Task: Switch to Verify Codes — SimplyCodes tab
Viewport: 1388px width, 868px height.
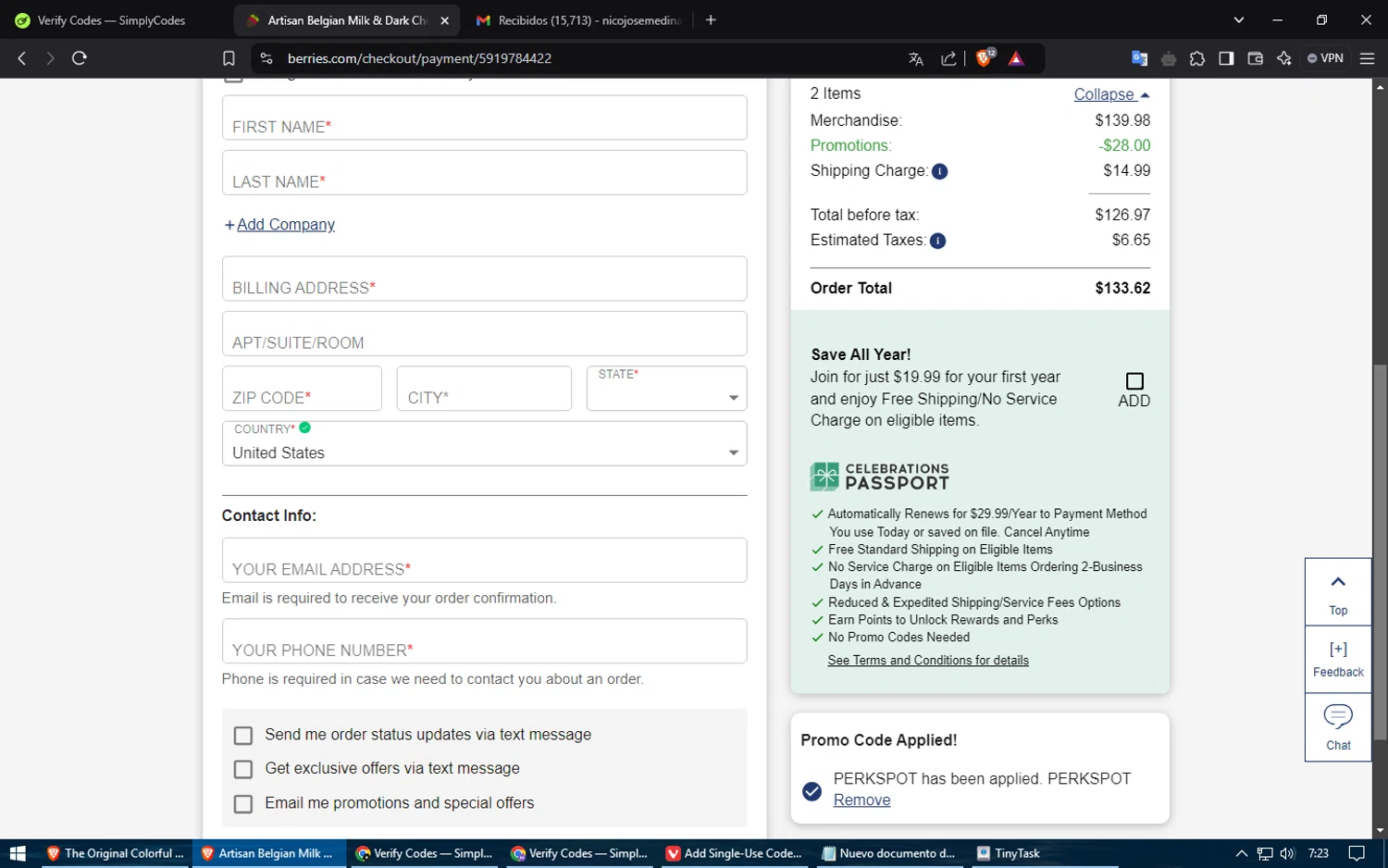Action: click(x=111, y=20)
